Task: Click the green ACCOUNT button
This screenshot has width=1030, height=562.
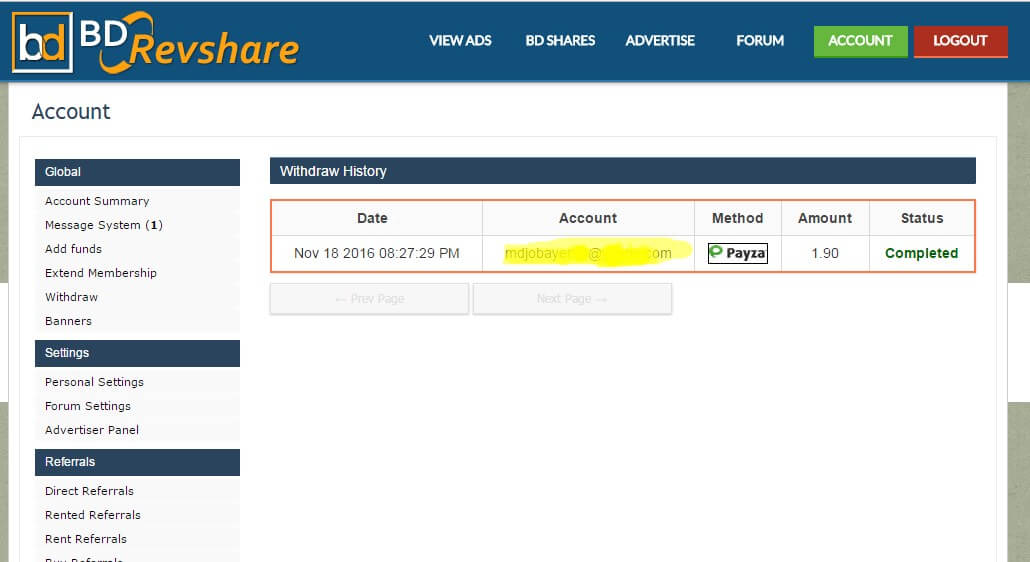Action: tap(860, 41)
